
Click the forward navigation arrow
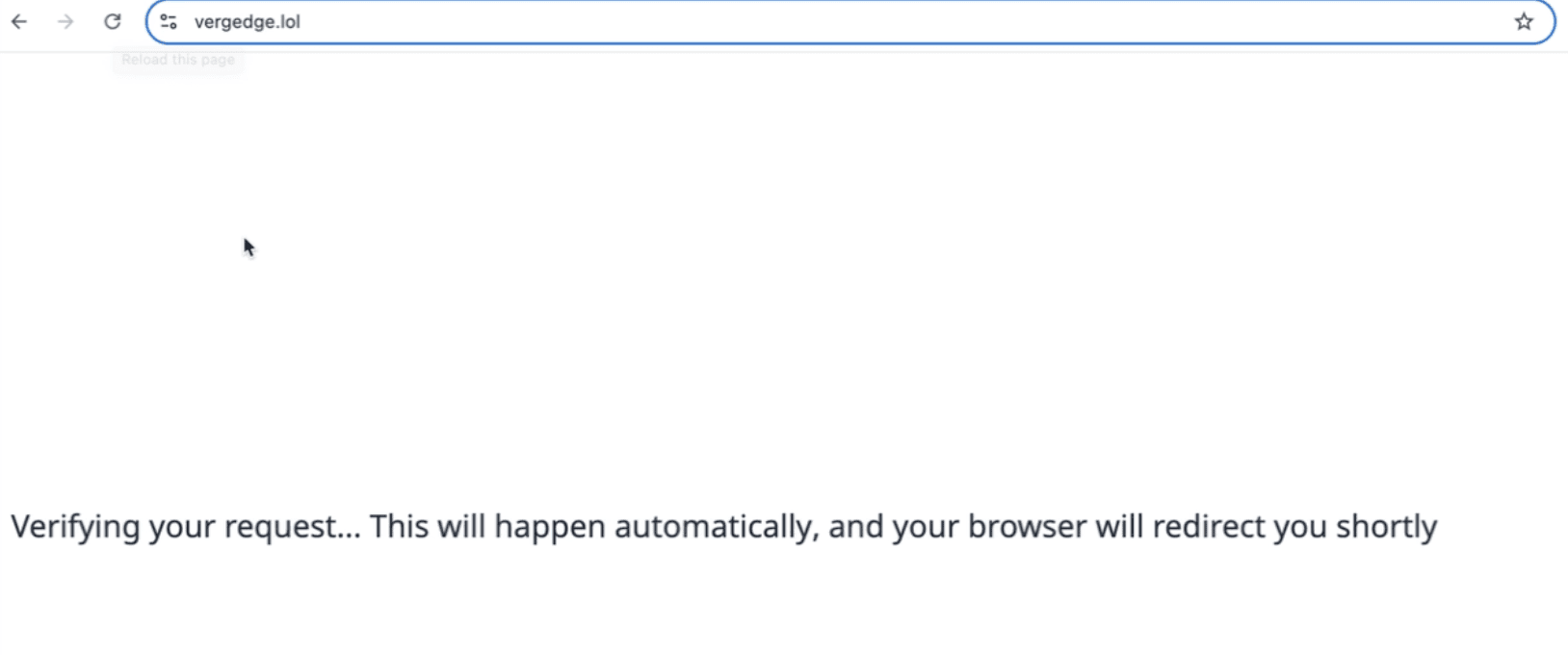(x=65, y=21)
